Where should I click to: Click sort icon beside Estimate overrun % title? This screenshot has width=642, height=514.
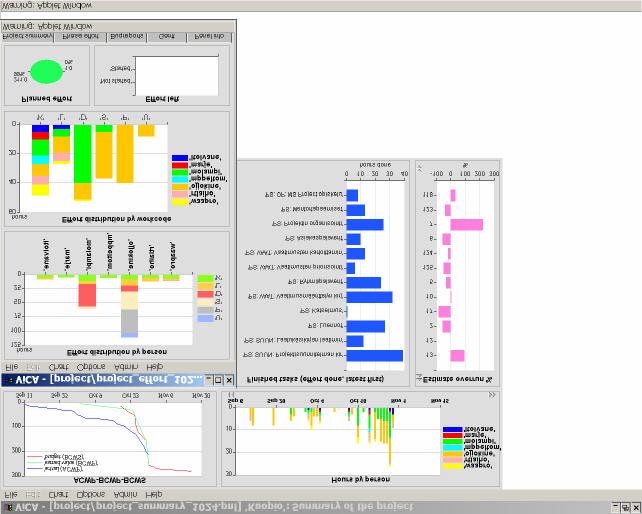click(x=419, y=378)
